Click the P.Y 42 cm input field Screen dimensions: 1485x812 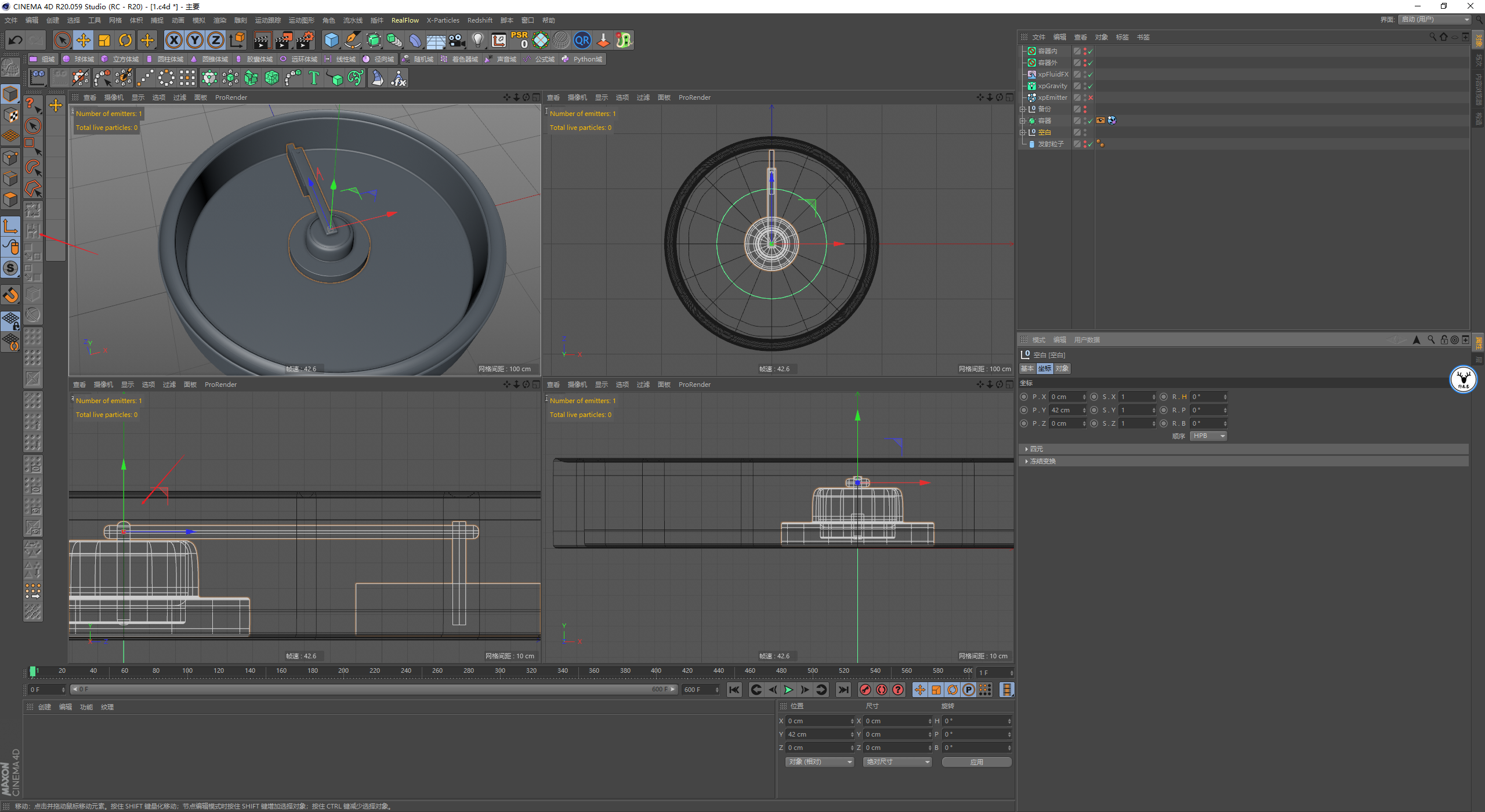click(x=1065, y=410)
